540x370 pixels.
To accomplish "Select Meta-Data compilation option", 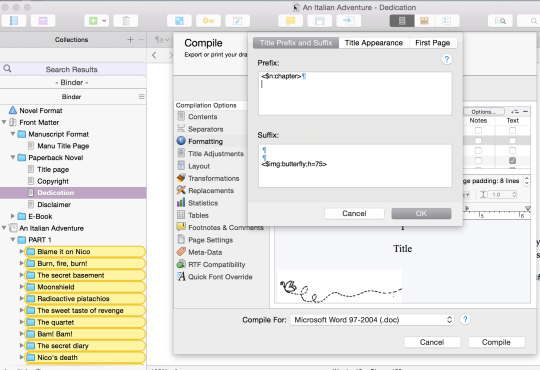I will click(205, 252).
